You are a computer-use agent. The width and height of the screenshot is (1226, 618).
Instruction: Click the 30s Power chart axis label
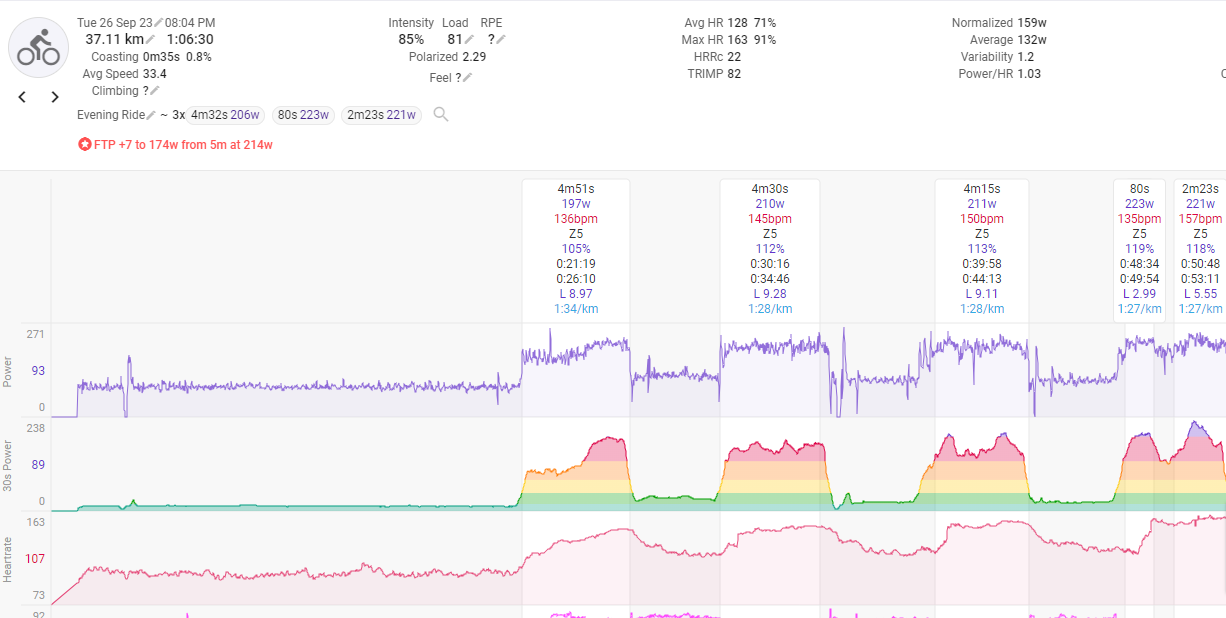(x=8, y=465)
